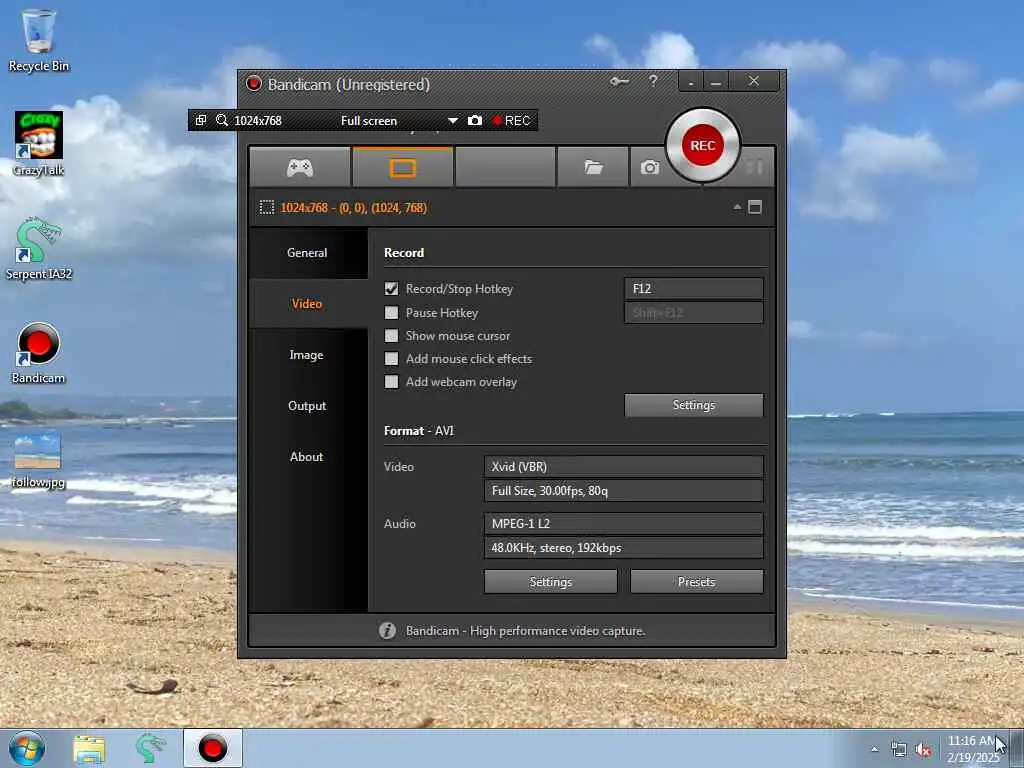
Task: Open the output folder icon
Action: (593, 168)
